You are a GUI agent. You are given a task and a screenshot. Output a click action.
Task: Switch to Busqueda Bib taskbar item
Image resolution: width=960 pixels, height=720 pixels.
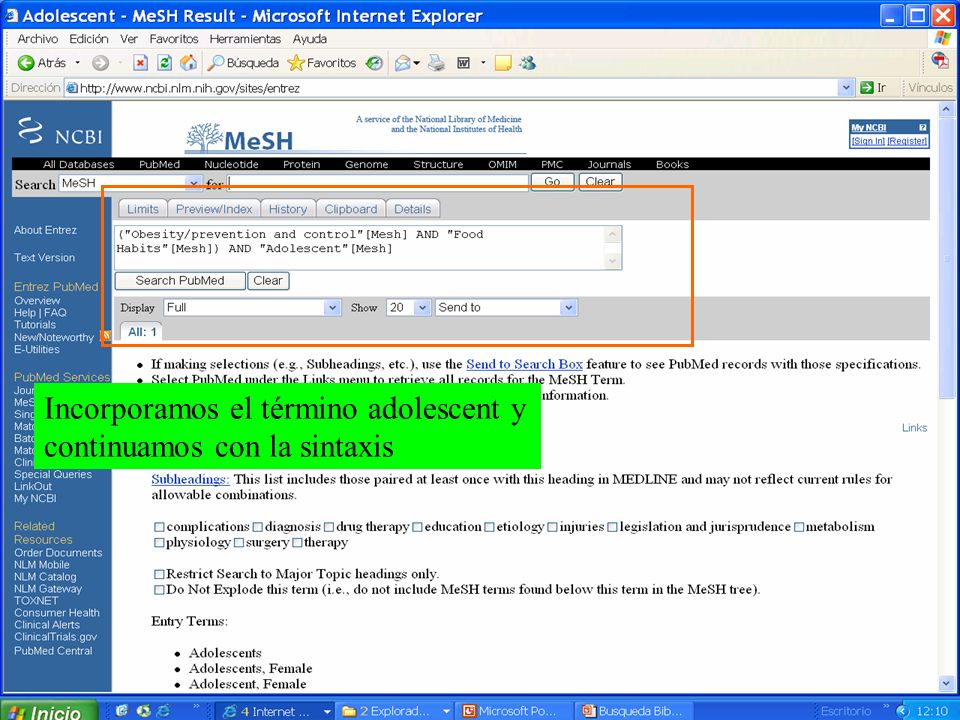pos(634,711)
